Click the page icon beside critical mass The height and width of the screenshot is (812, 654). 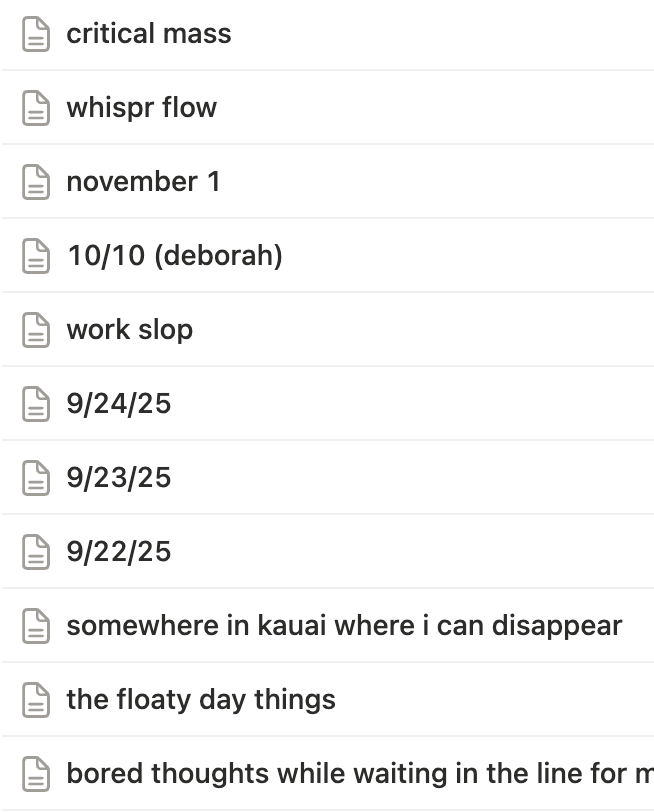36,34
